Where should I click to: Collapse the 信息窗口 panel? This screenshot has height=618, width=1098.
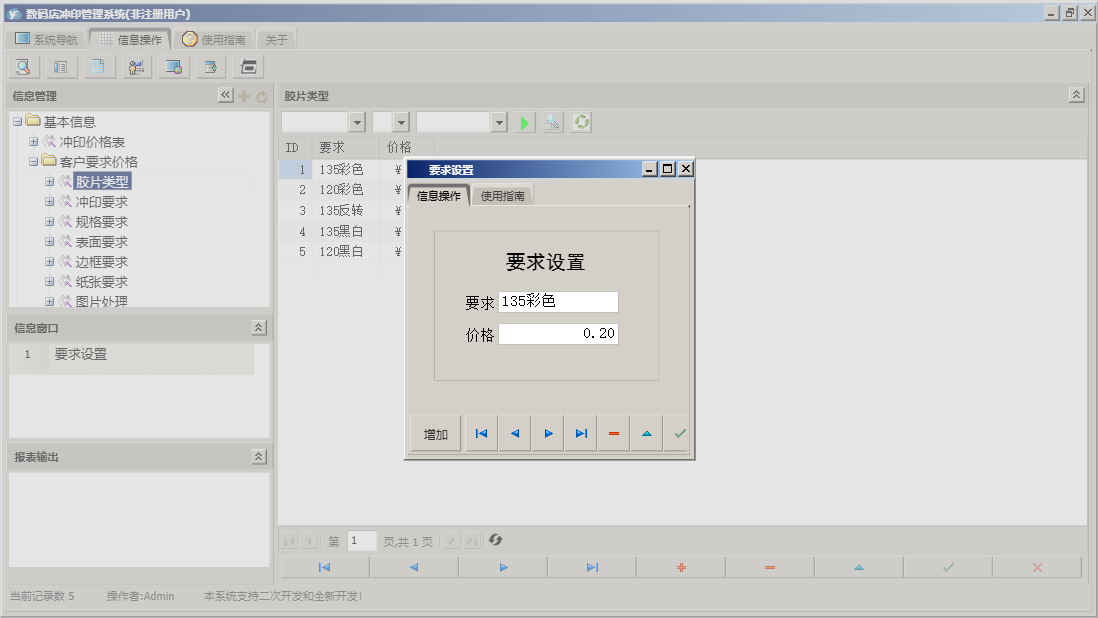pyautogui.click(x=258, y=328)
